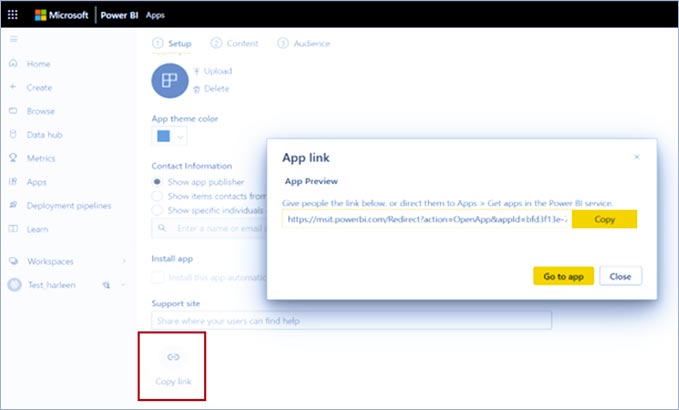Select Show app publisher radio button
This screenshot has height=410, width=679.
(157, 182)
